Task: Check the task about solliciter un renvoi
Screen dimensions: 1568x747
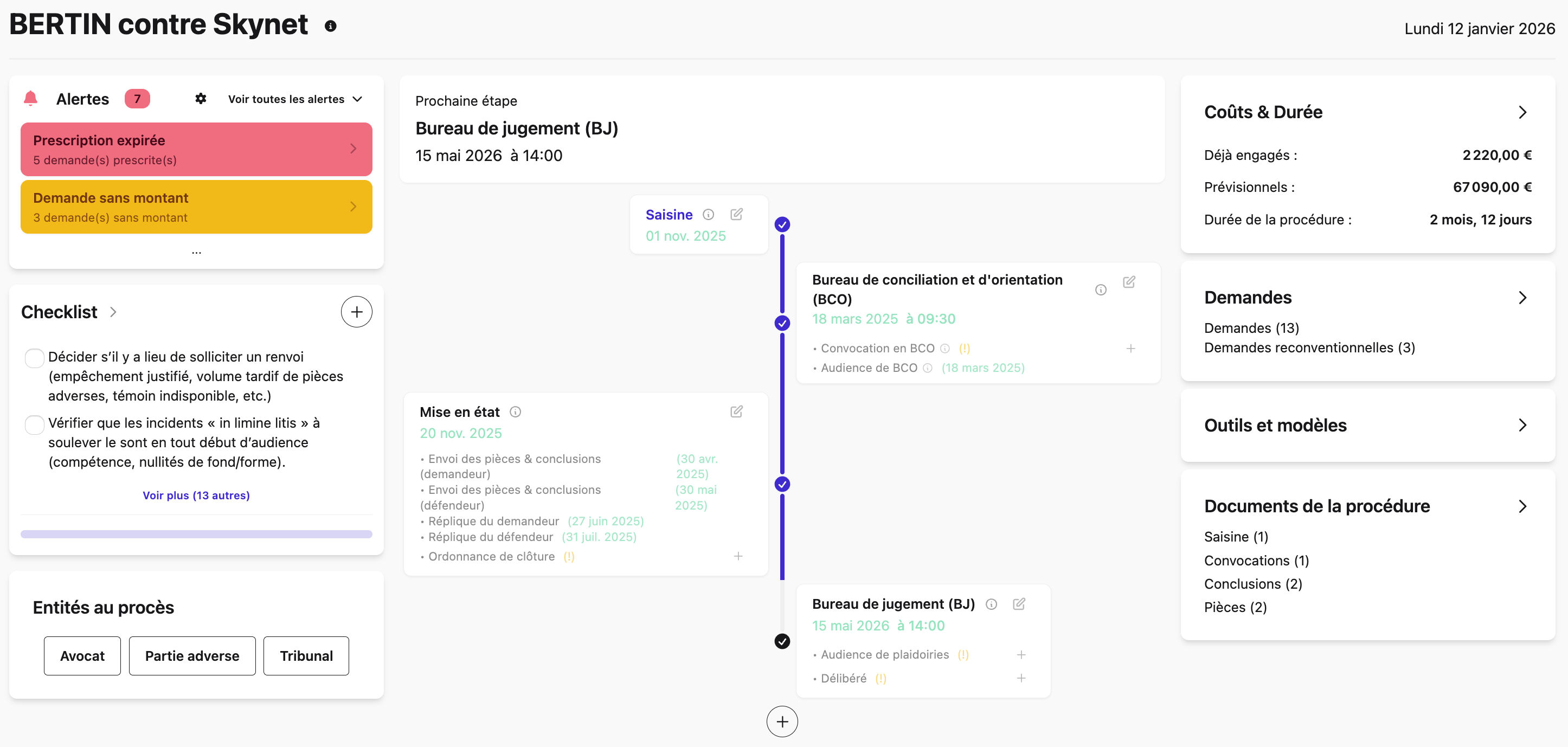Action: pyautogui.click(x=34, y=358)
